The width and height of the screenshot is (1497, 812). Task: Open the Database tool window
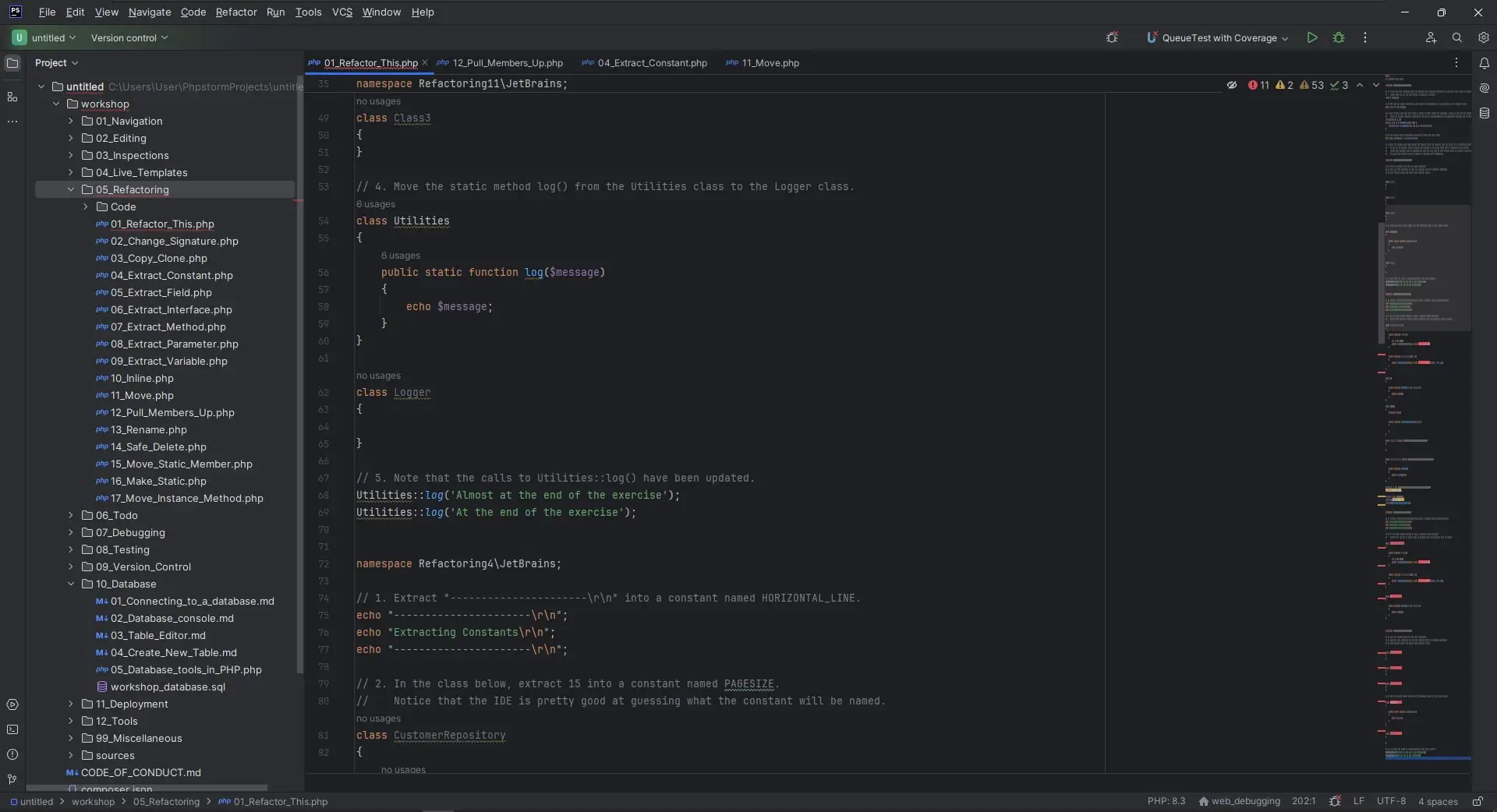pos(1484,113)
